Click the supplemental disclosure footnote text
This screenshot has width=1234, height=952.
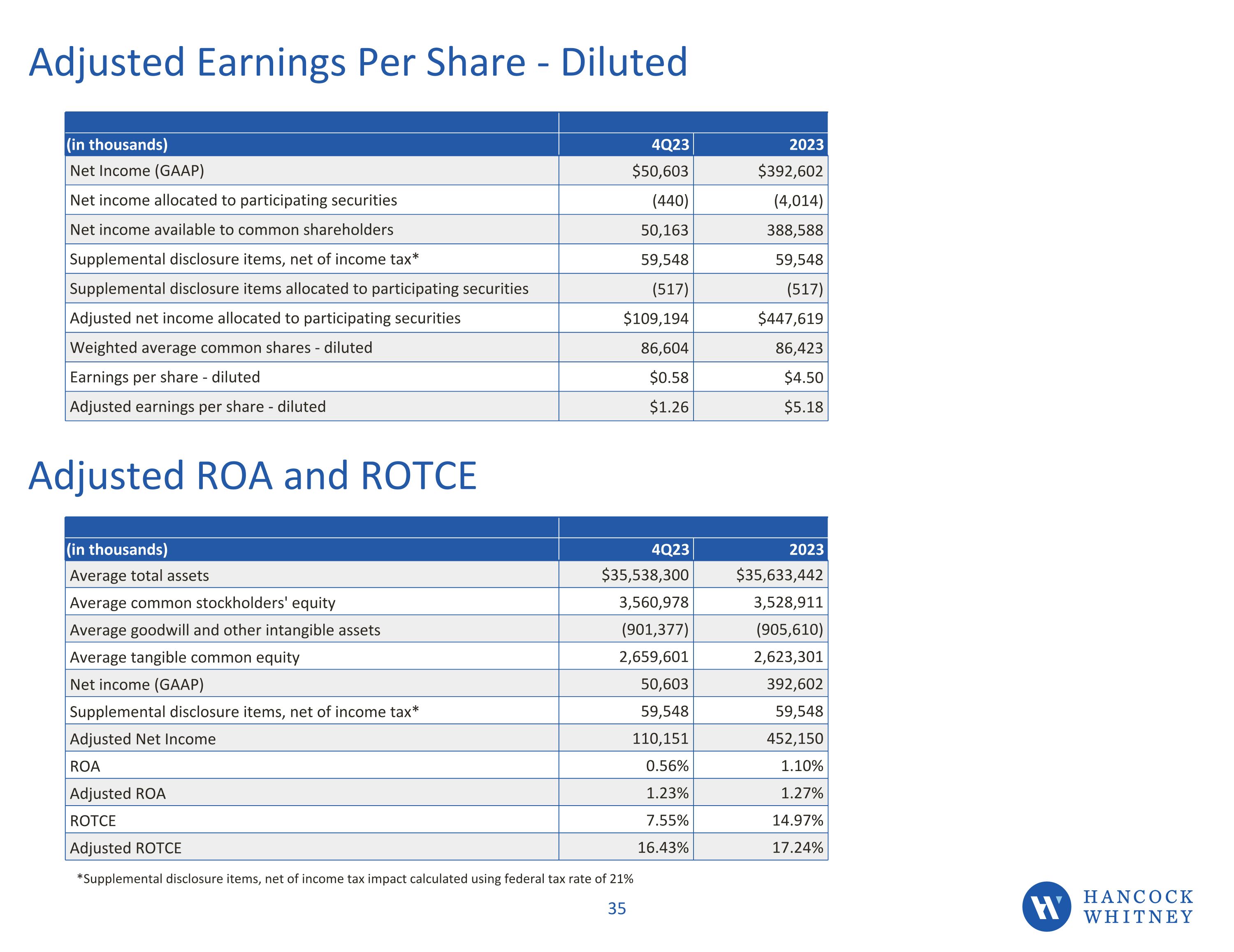pyautogui.click(x=355, y=878)
